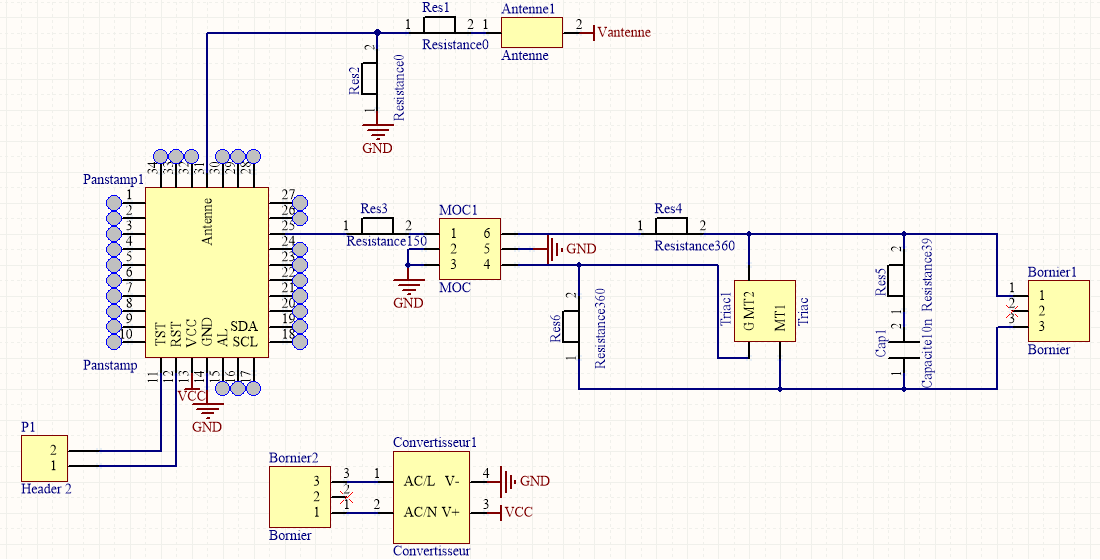
Task: Select the Bornier1 terminal block
Action: click(1057, 311)
